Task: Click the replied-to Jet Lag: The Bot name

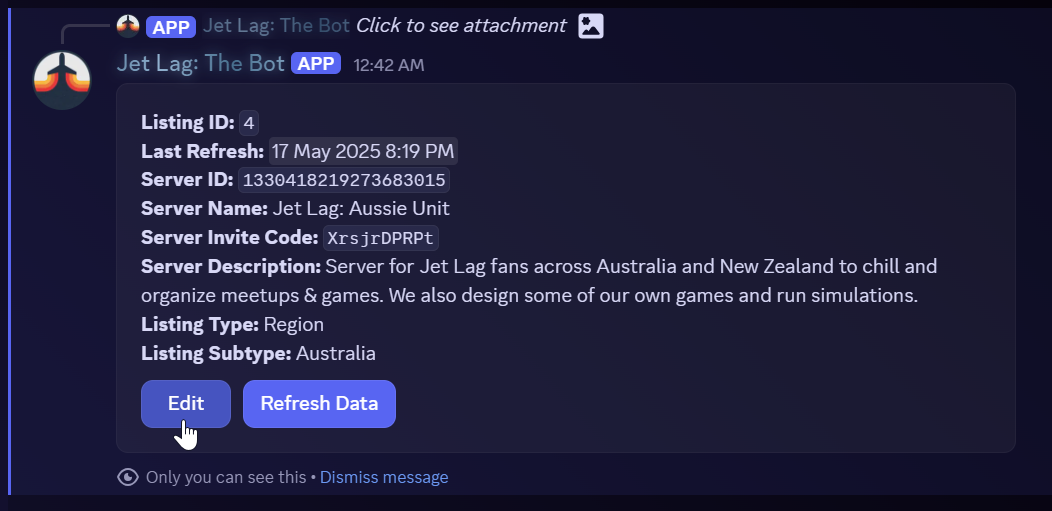Action: pos(276,26)
